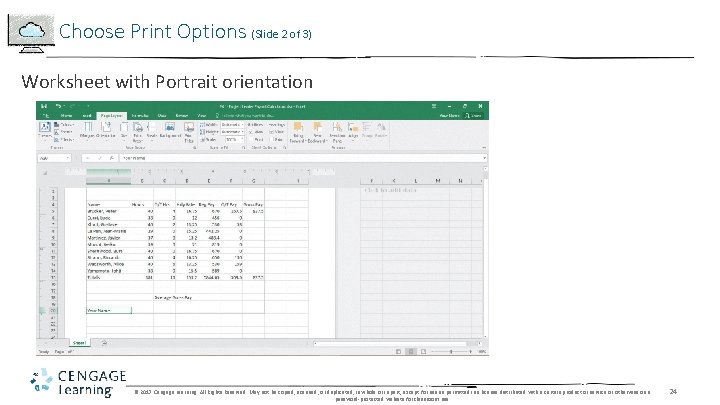Image resolution: width=720 pixels, height=405 pixels.
Task: Open theme Fonts options
Action: click(x=64, y=132)
